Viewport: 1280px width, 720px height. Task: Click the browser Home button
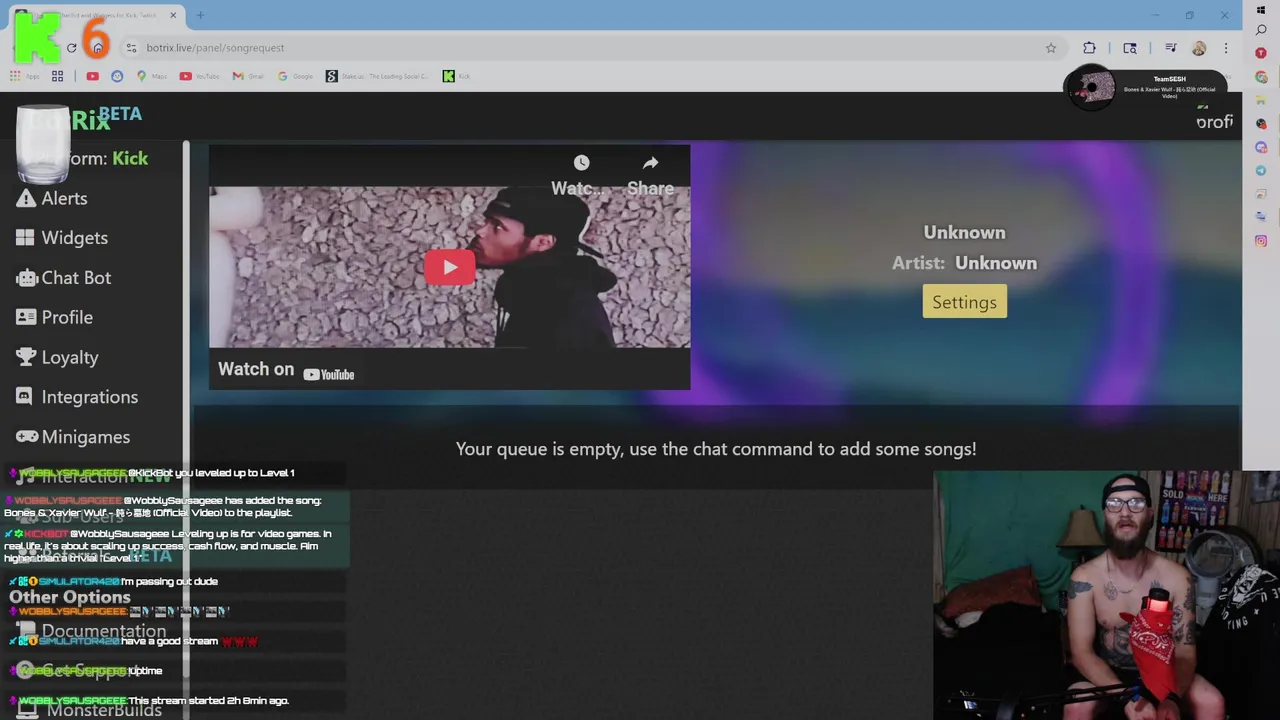pos(97,48)
